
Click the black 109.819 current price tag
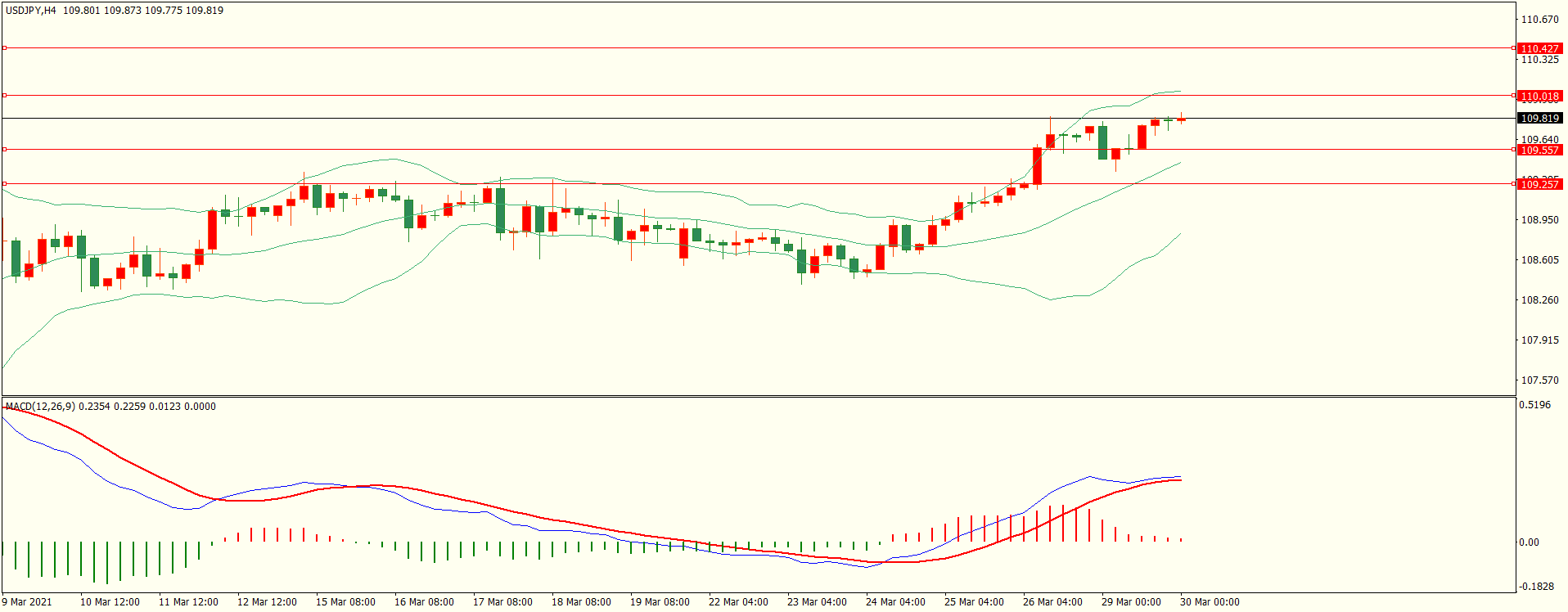(x=1539, y=119)
